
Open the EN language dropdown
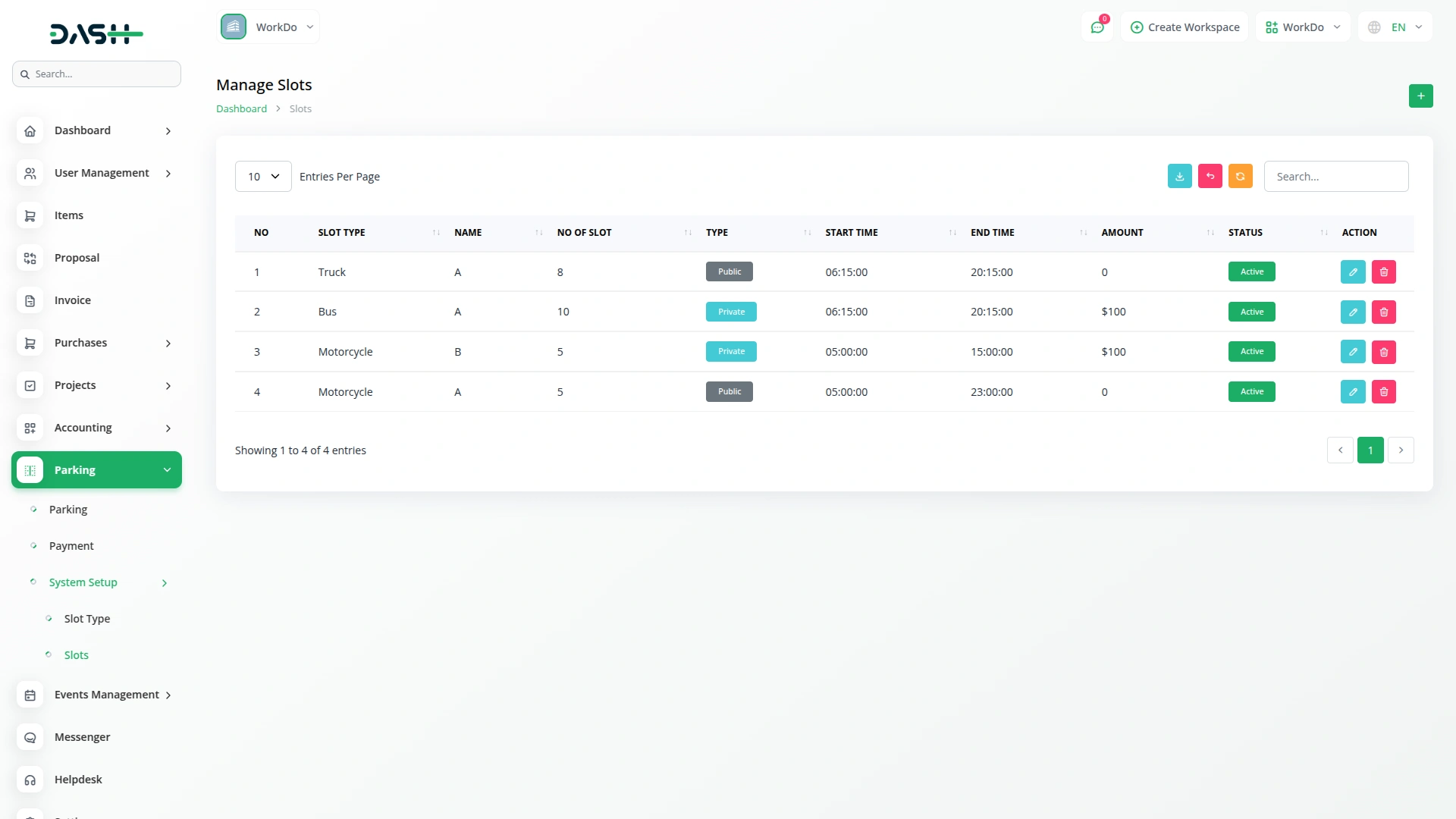pyautogui.click(x=1397, y=27)
